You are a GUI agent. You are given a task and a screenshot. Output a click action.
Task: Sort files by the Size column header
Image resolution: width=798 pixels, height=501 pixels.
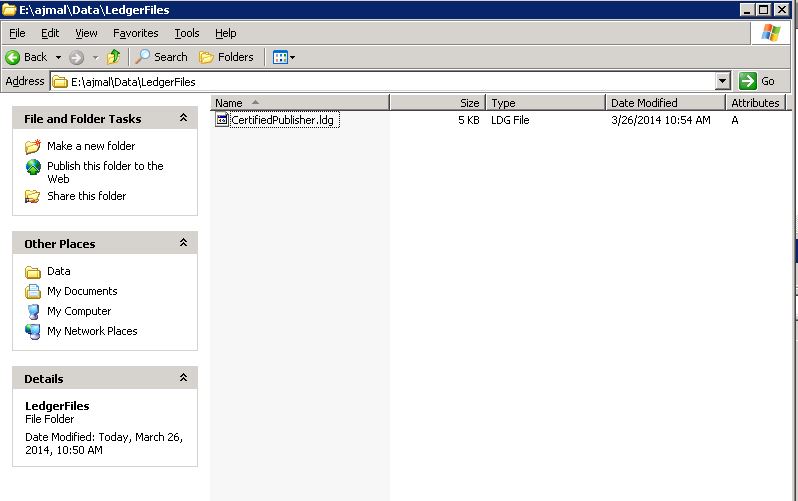coord(437,103)
